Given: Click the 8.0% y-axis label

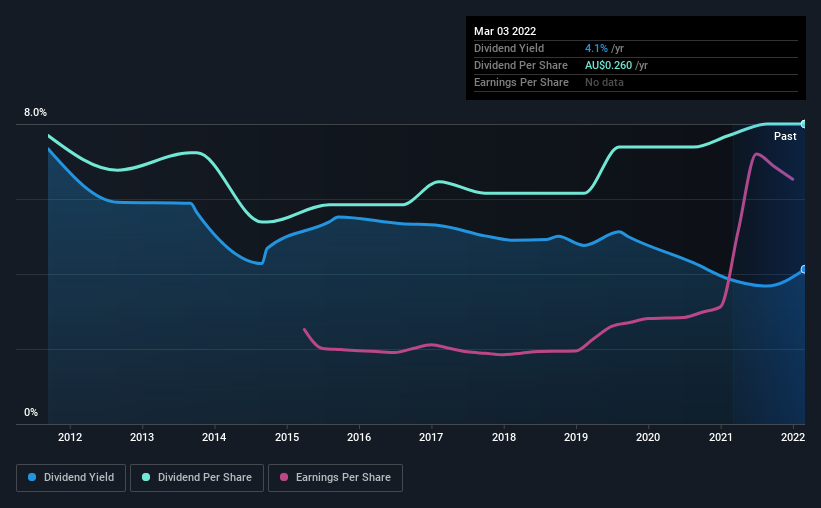Looking at the screenshot, I should pyautogui.click(x=35, y=112).
